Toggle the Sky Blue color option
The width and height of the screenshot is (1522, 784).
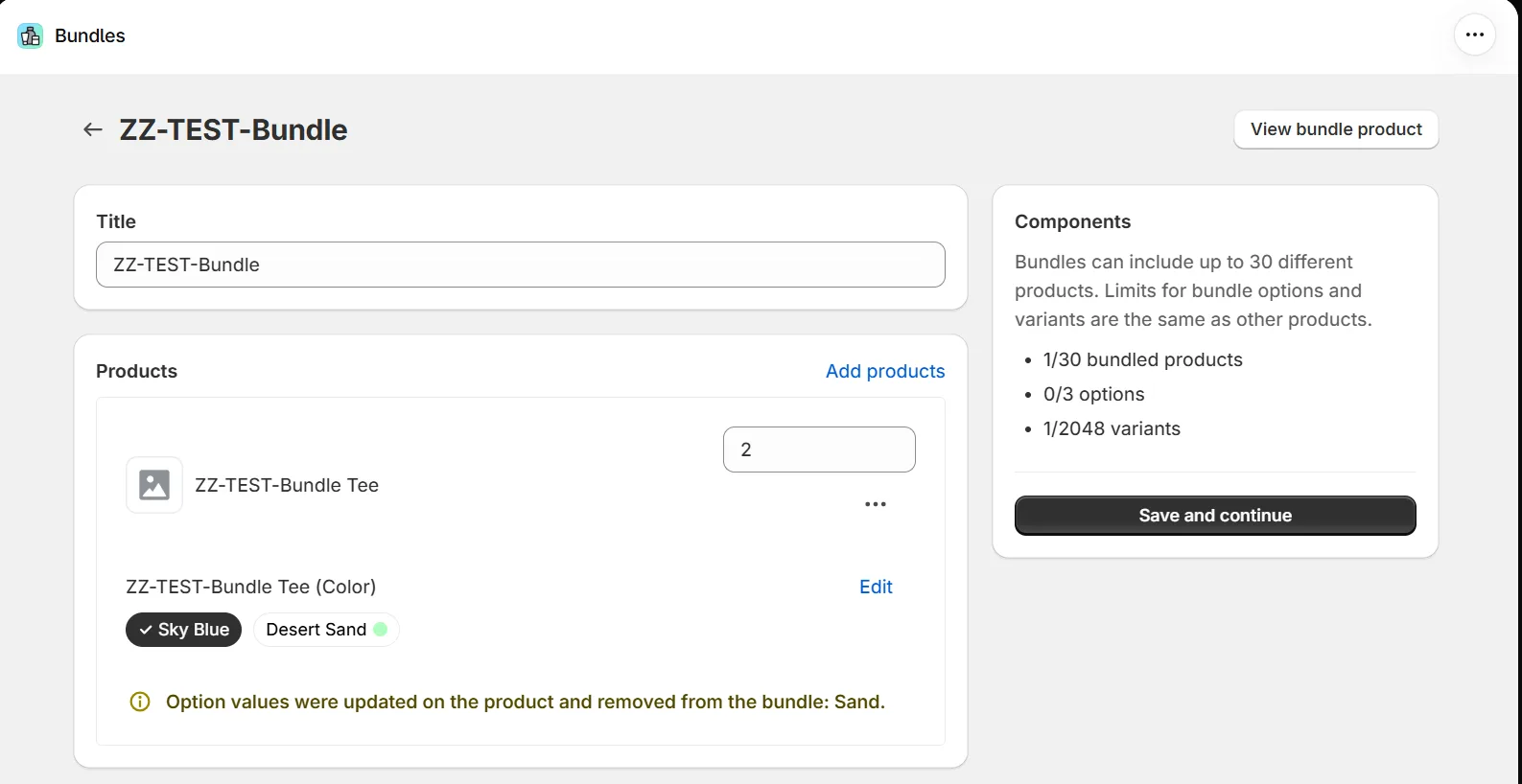184,630
